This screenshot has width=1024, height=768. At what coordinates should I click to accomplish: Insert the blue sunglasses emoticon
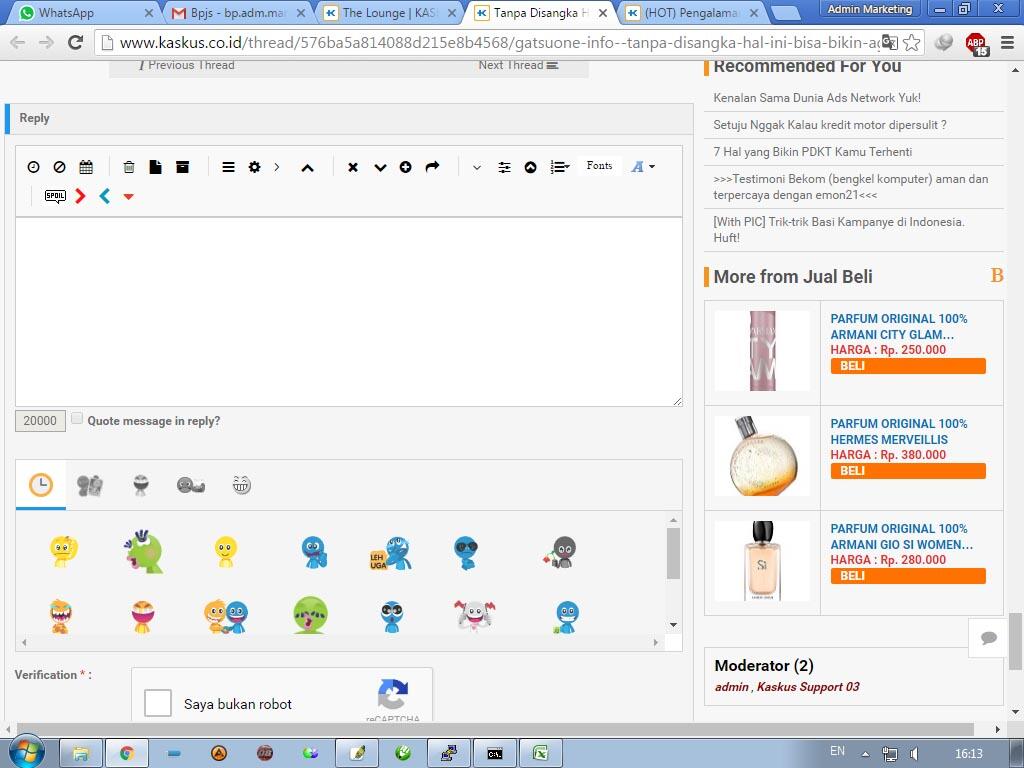[466, 552]
